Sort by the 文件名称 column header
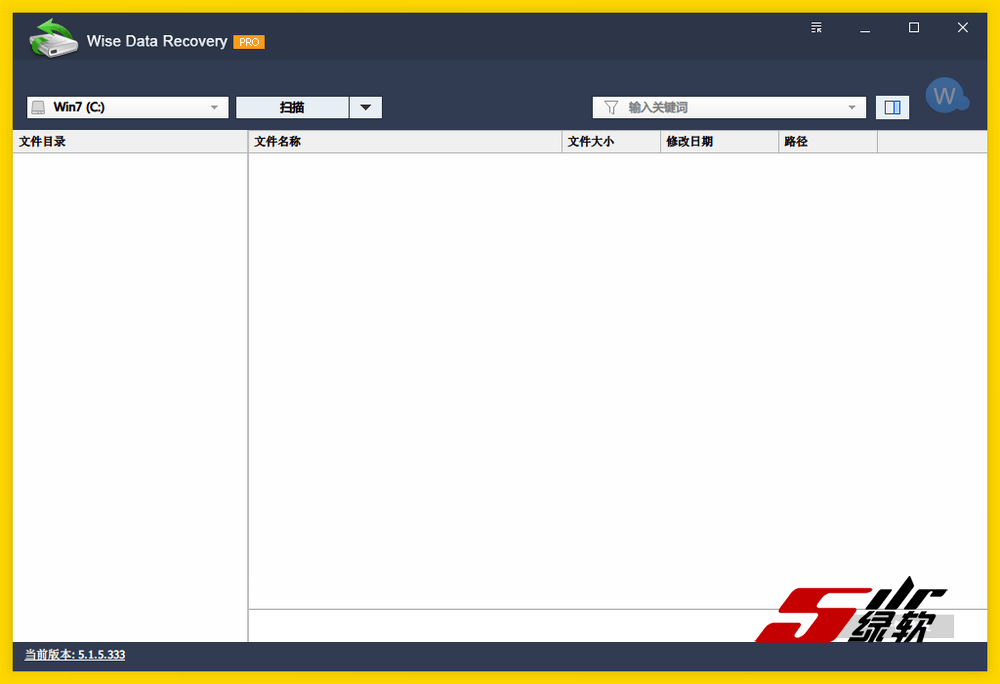The height and width of the screenshot is (684, 1000). click(x=405, y=142)
